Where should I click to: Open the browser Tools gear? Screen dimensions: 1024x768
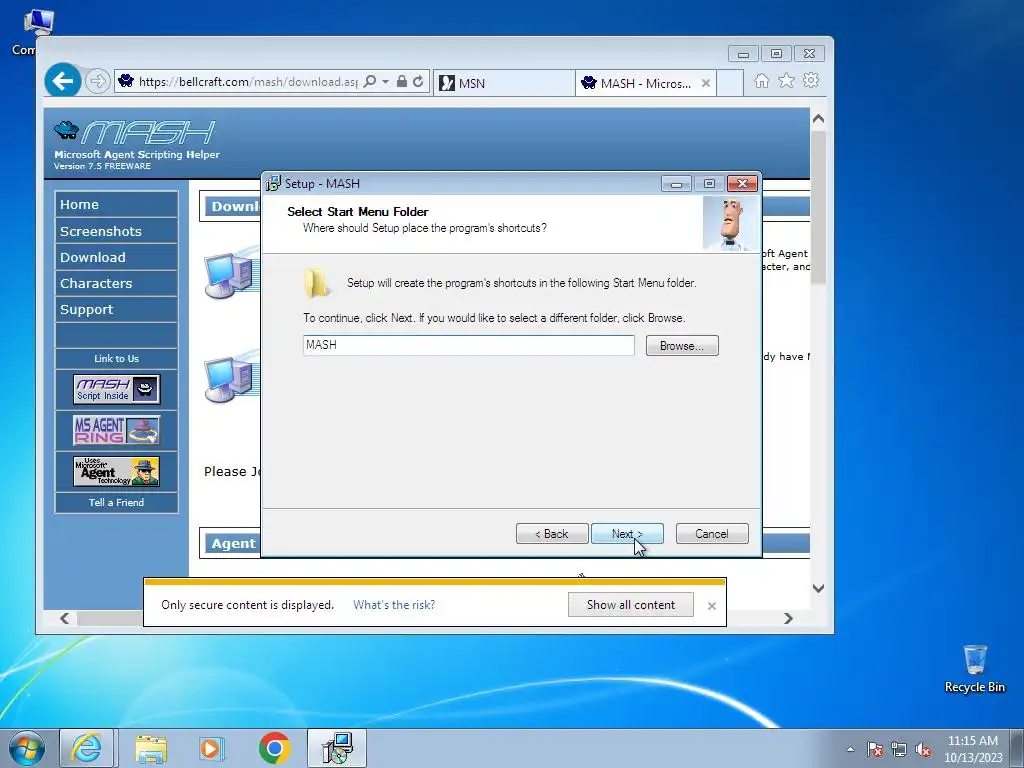[x=811, y=80]
